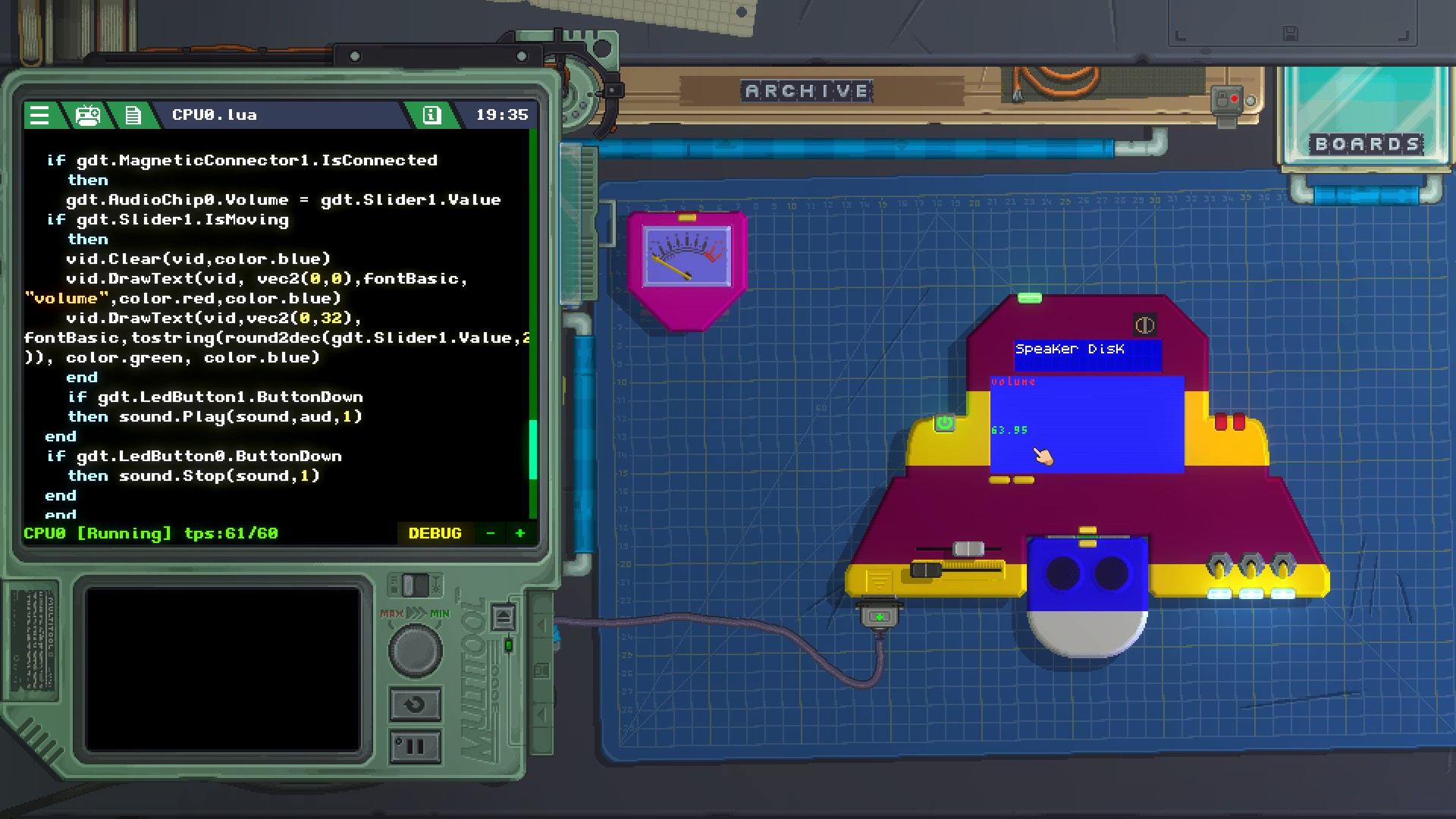
Task: Click the save disk icon at top right
Action: pos(1290,33)
